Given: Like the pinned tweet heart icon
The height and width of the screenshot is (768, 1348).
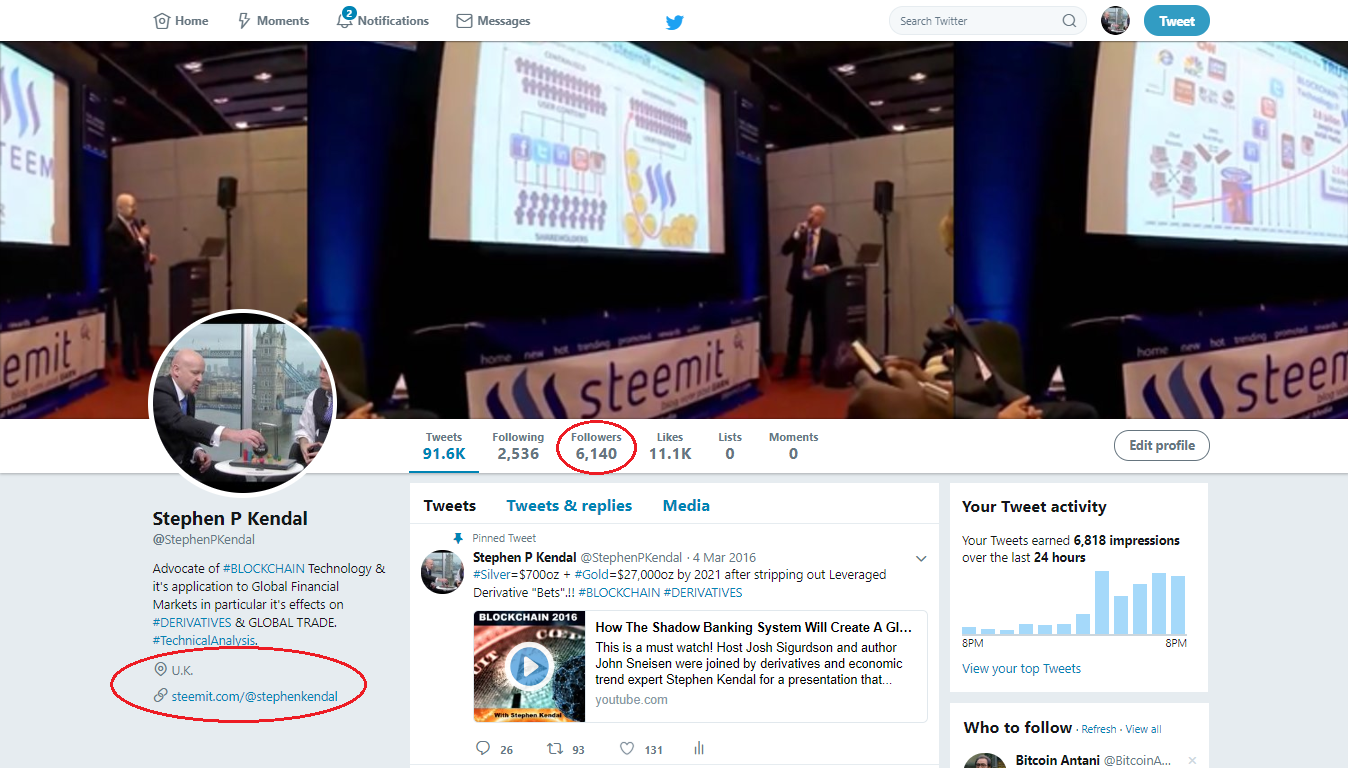Looking at the screenshot, I should (x=628, y=748).
